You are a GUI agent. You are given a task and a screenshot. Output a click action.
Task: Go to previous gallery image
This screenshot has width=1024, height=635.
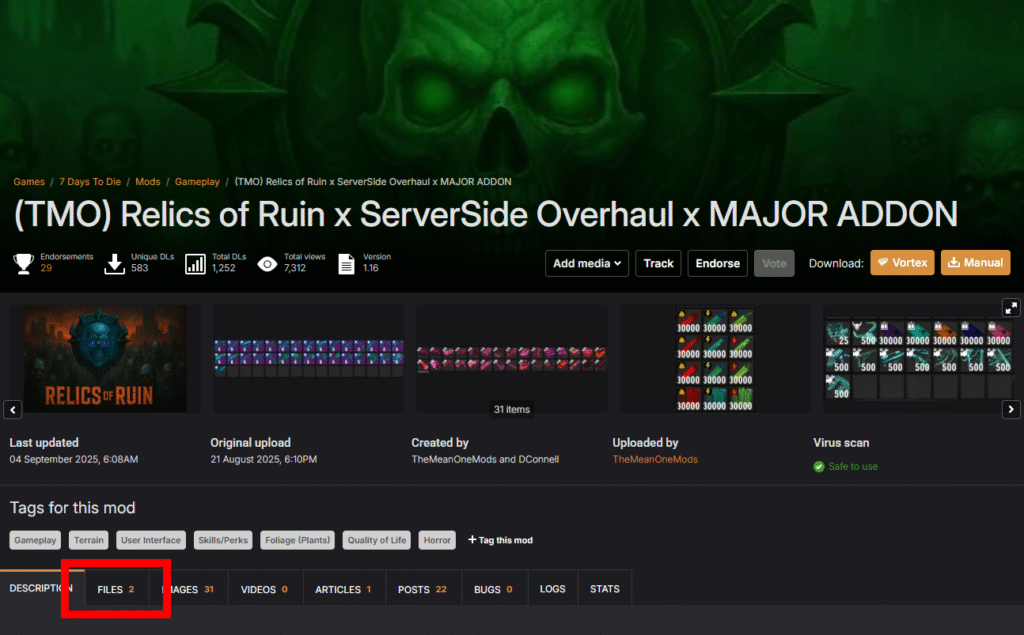[13, 410]
